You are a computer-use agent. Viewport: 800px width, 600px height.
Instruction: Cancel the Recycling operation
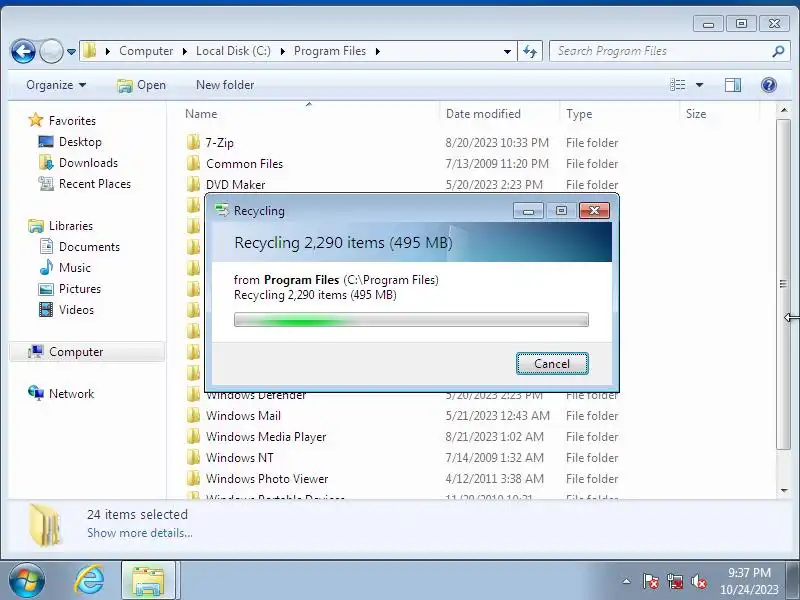point(552,364)
